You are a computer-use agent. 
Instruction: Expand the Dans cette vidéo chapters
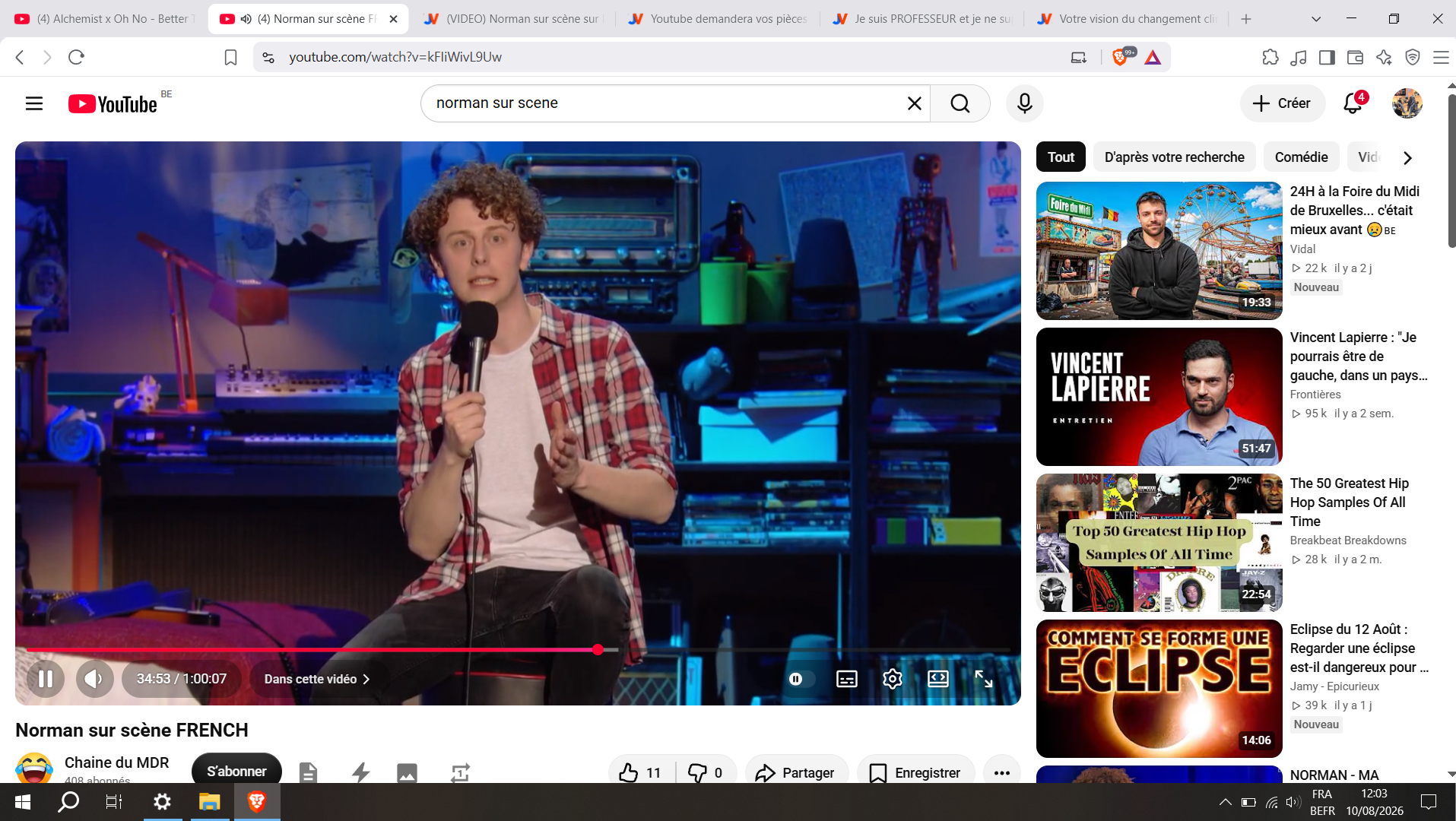click(317, 679)
